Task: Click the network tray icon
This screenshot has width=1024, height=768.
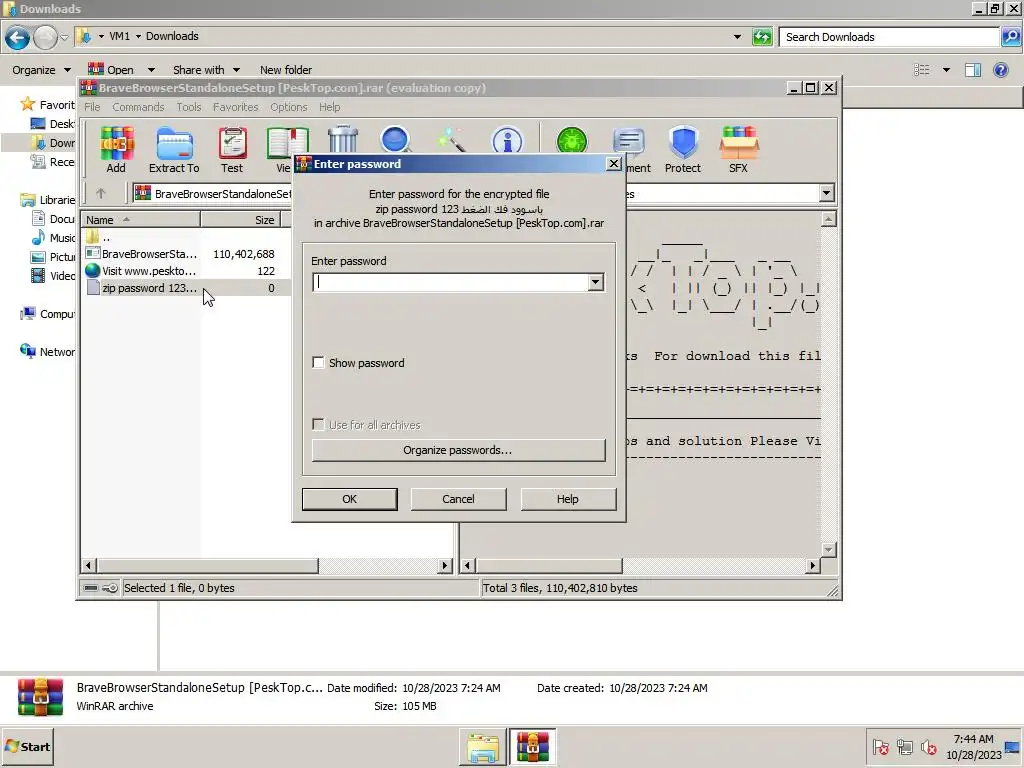Action: [x=904, y=746]
